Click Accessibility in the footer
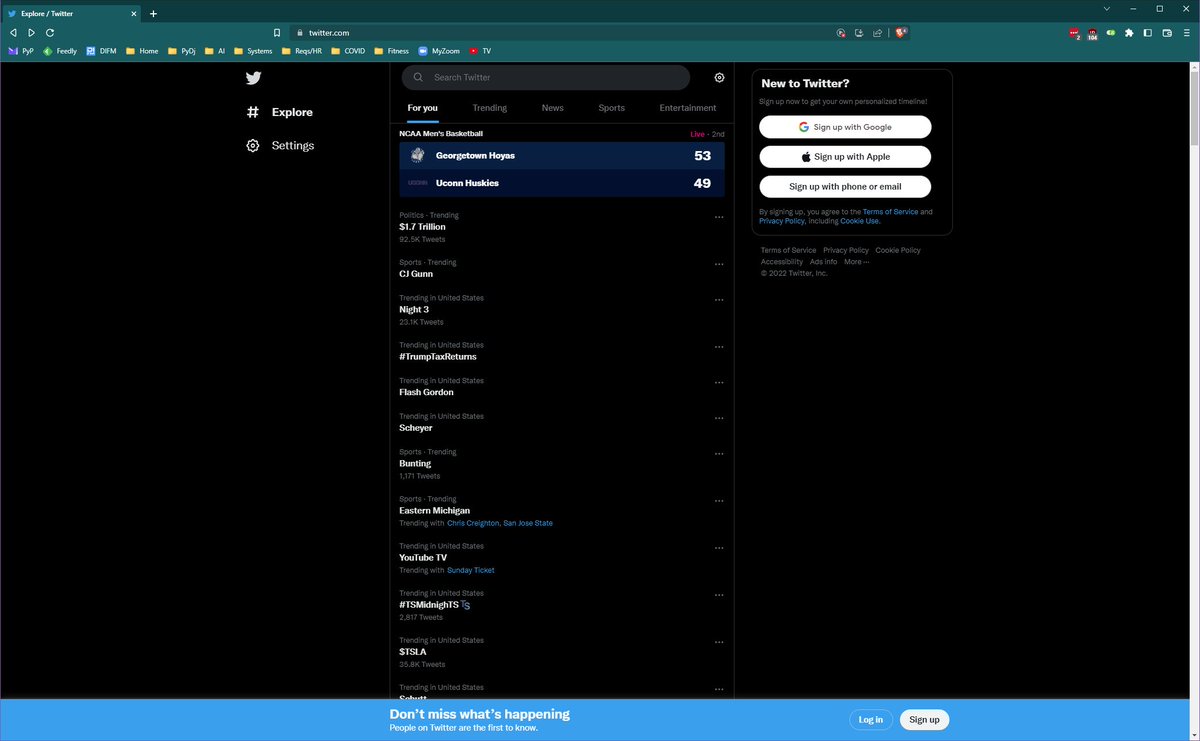The height and width of the screenshot is (741, 1200). coord(782,262)
